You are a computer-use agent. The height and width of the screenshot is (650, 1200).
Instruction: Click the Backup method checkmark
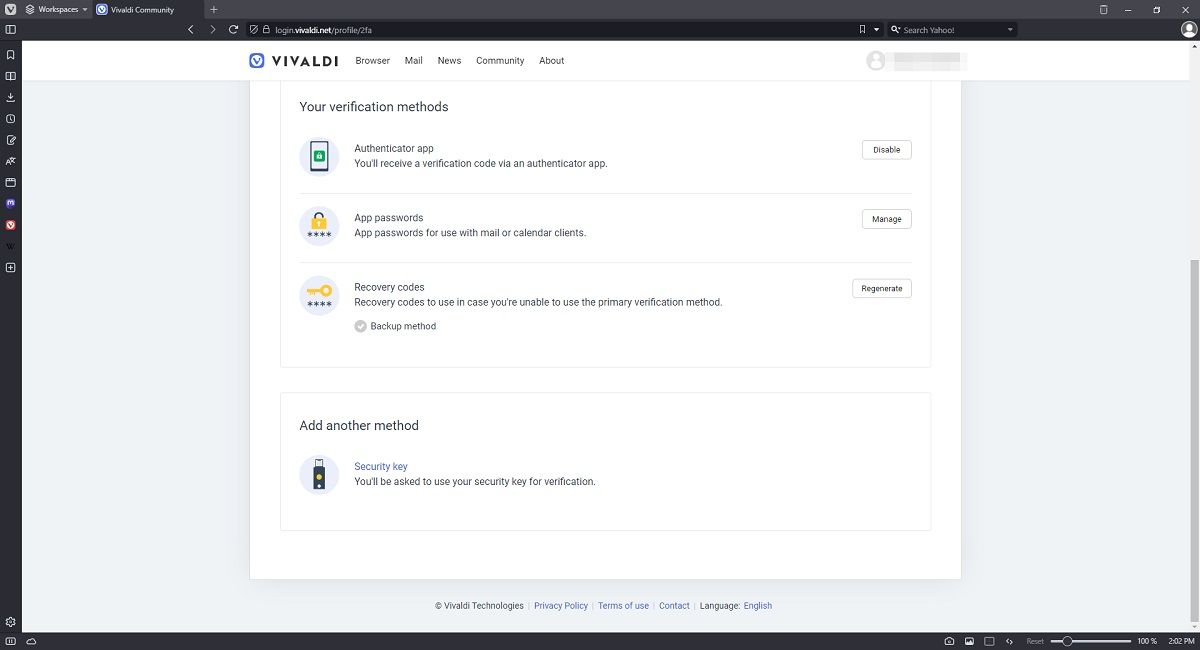click(360, 326)
